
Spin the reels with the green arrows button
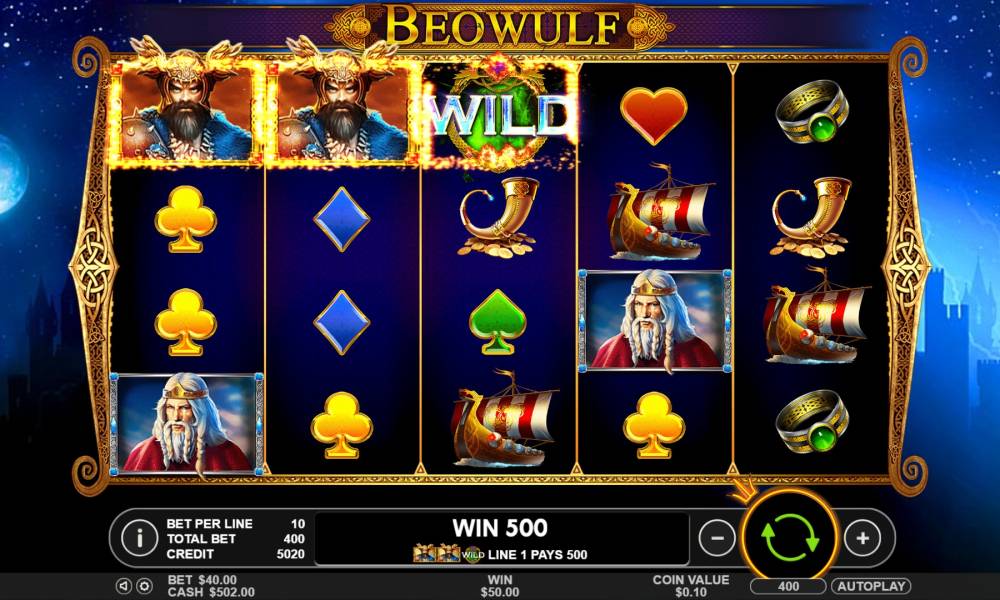point(790,538)
